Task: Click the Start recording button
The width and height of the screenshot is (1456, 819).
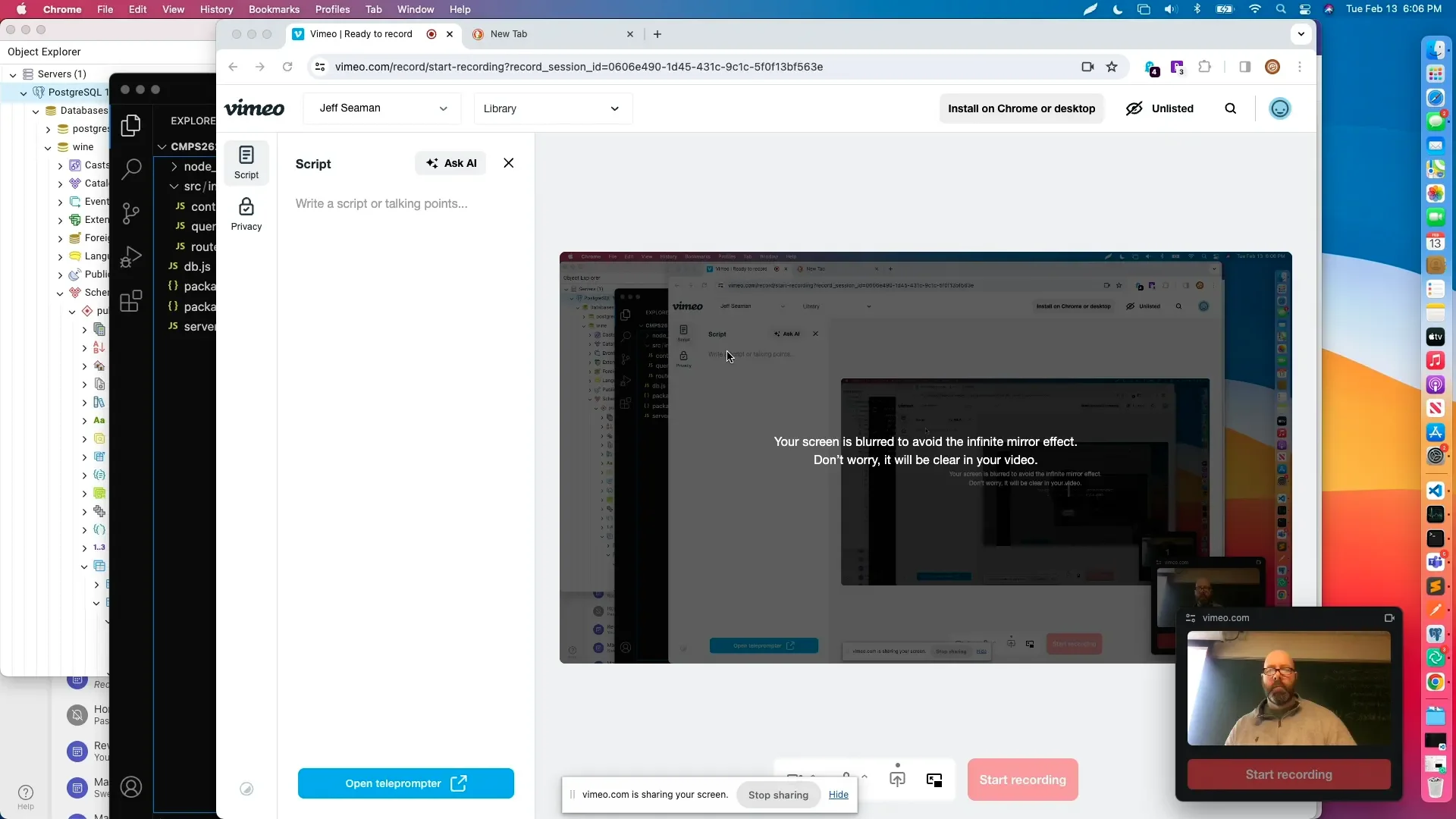Action: pos(1022,780)
